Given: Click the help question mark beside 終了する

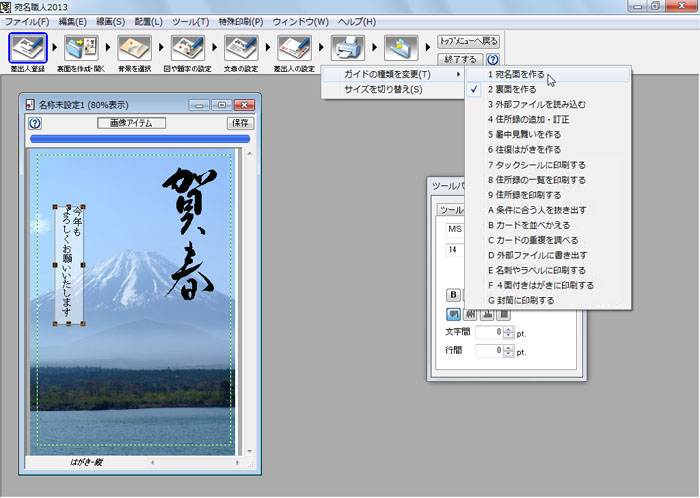Looking at the screenshot, I should click(x=492, y=60).
